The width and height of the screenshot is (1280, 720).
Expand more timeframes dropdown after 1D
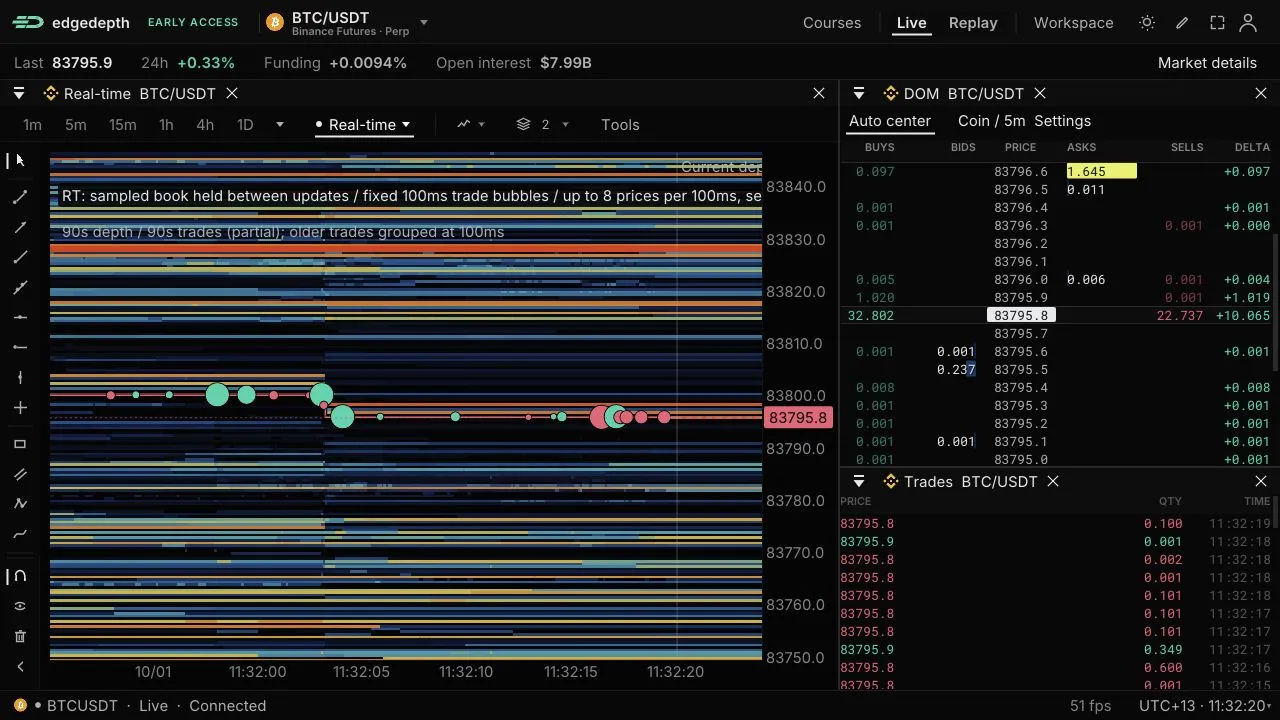[x=280, y=125]
